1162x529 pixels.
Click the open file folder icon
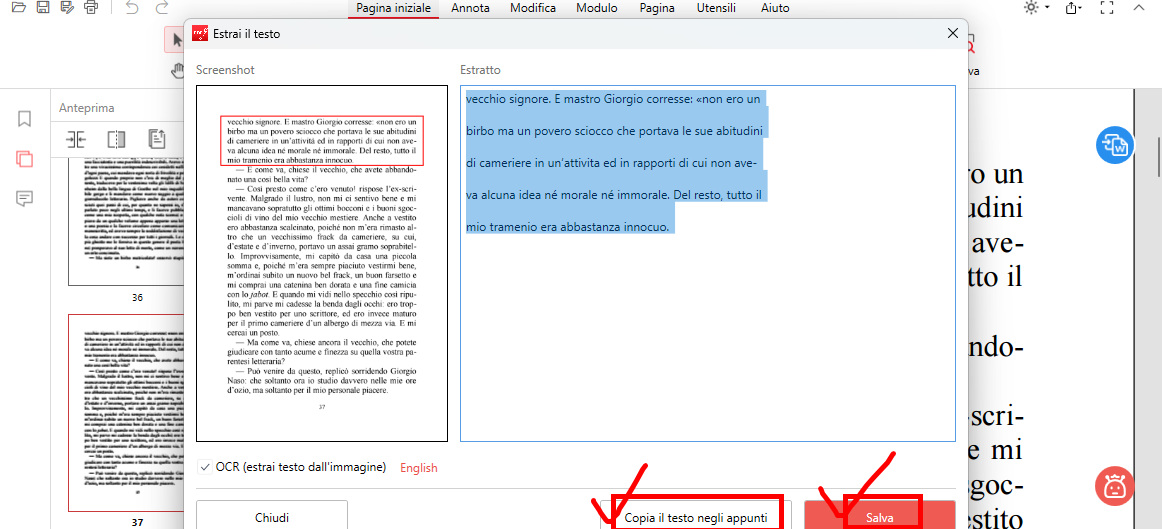click(18, 8)
